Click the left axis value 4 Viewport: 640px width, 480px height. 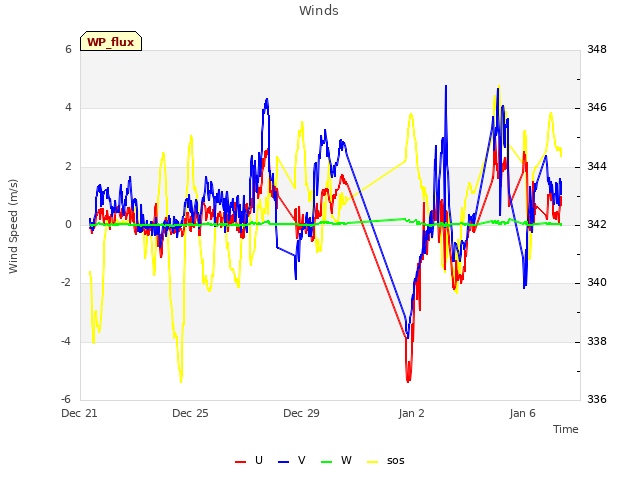click(x=68, y=108)
